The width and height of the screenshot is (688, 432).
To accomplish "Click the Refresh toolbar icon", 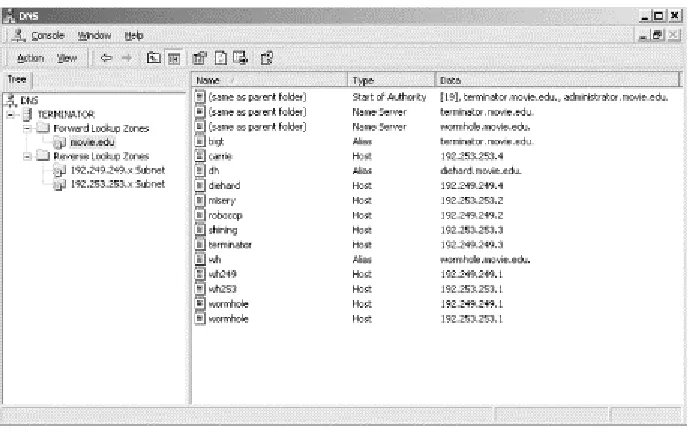I will [221, 58].
